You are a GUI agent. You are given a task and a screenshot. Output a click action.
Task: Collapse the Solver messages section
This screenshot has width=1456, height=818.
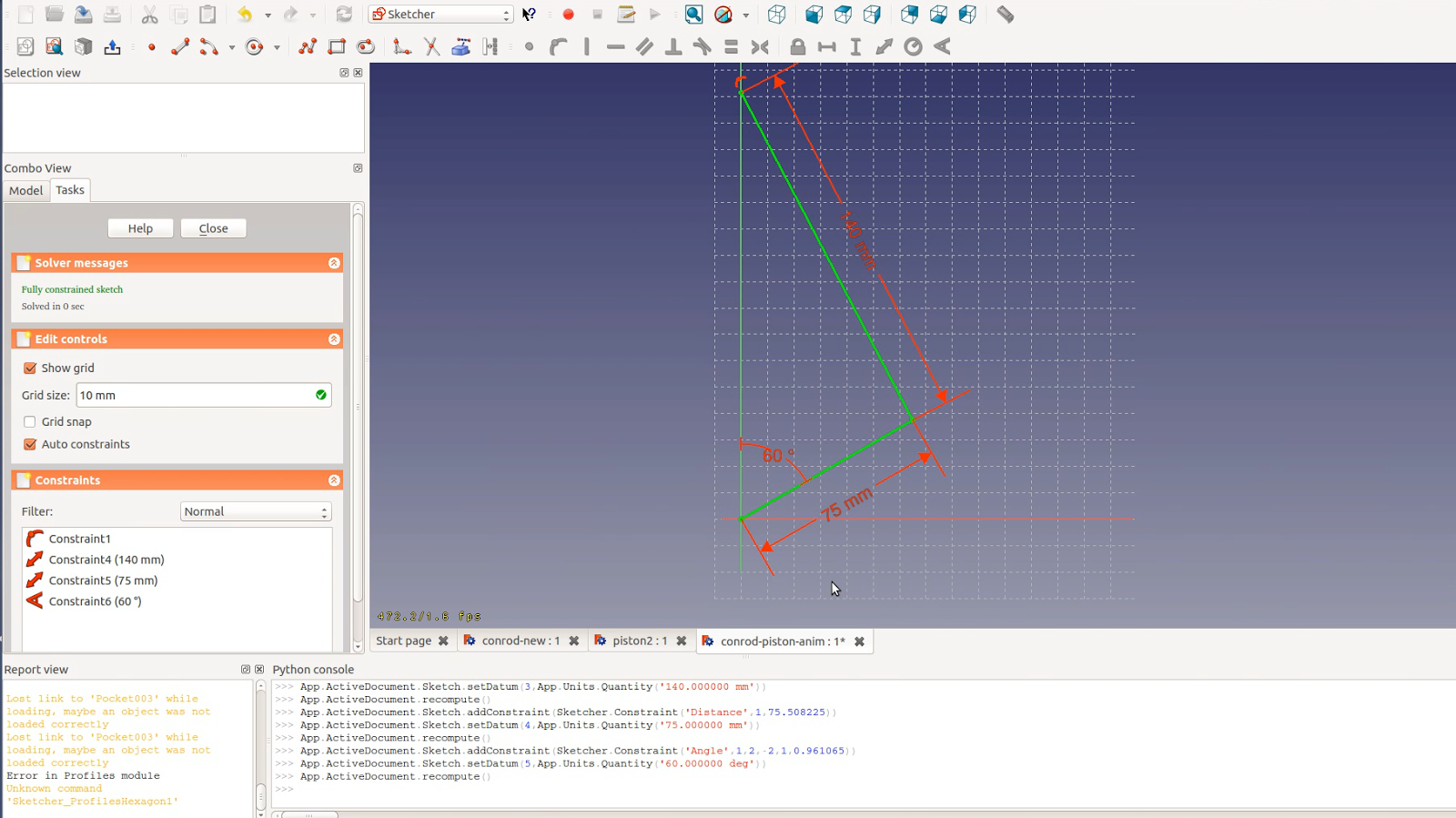coord(334,263)
